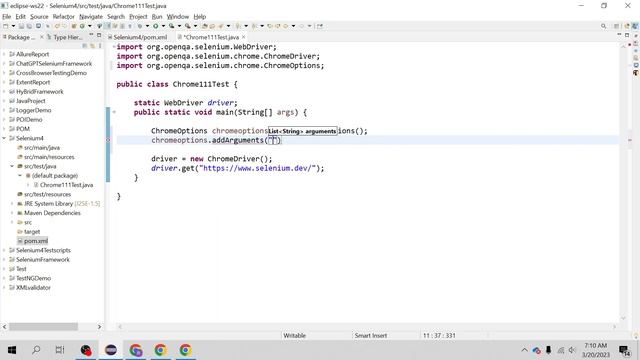Click the volume icon in system tray
Image resolution: width=640 pixels, height=360 pixels.
point(572,350)
